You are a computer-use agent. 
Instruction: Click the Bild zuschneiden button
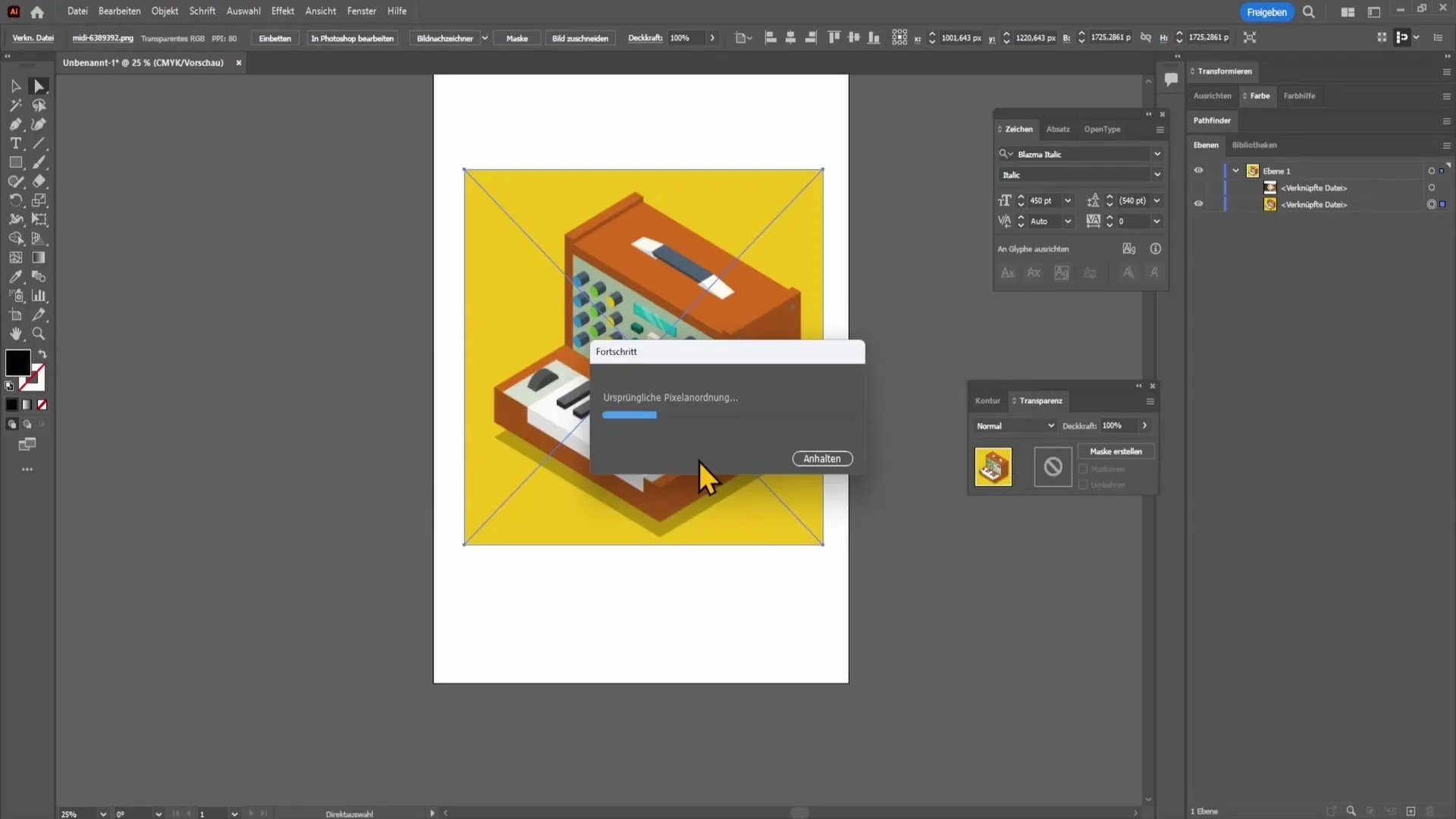(580, 38)
